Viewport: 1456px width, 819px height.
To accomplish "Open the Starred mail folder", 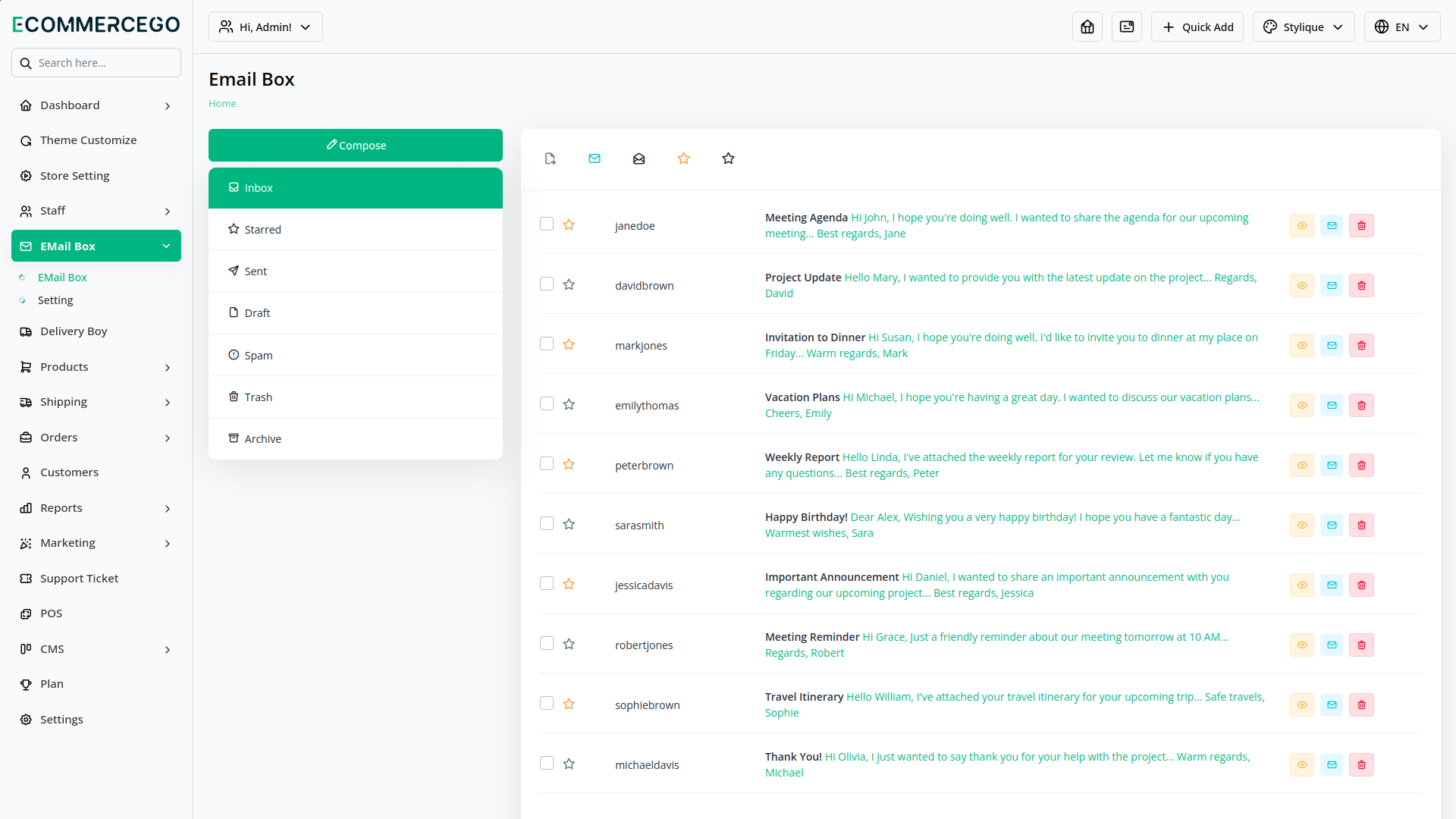I will pyautogui.click(x=356, y=229).
